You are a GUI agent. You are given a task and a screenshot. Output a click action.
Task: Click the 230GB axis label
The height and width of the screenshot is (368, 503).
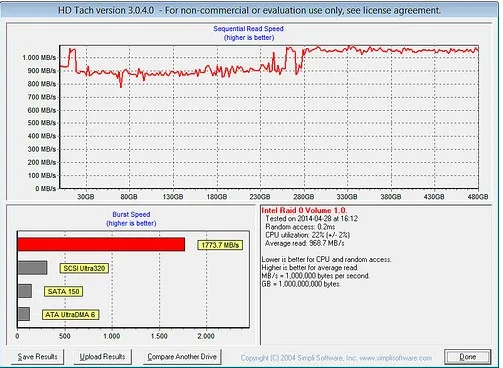(260, 197)
